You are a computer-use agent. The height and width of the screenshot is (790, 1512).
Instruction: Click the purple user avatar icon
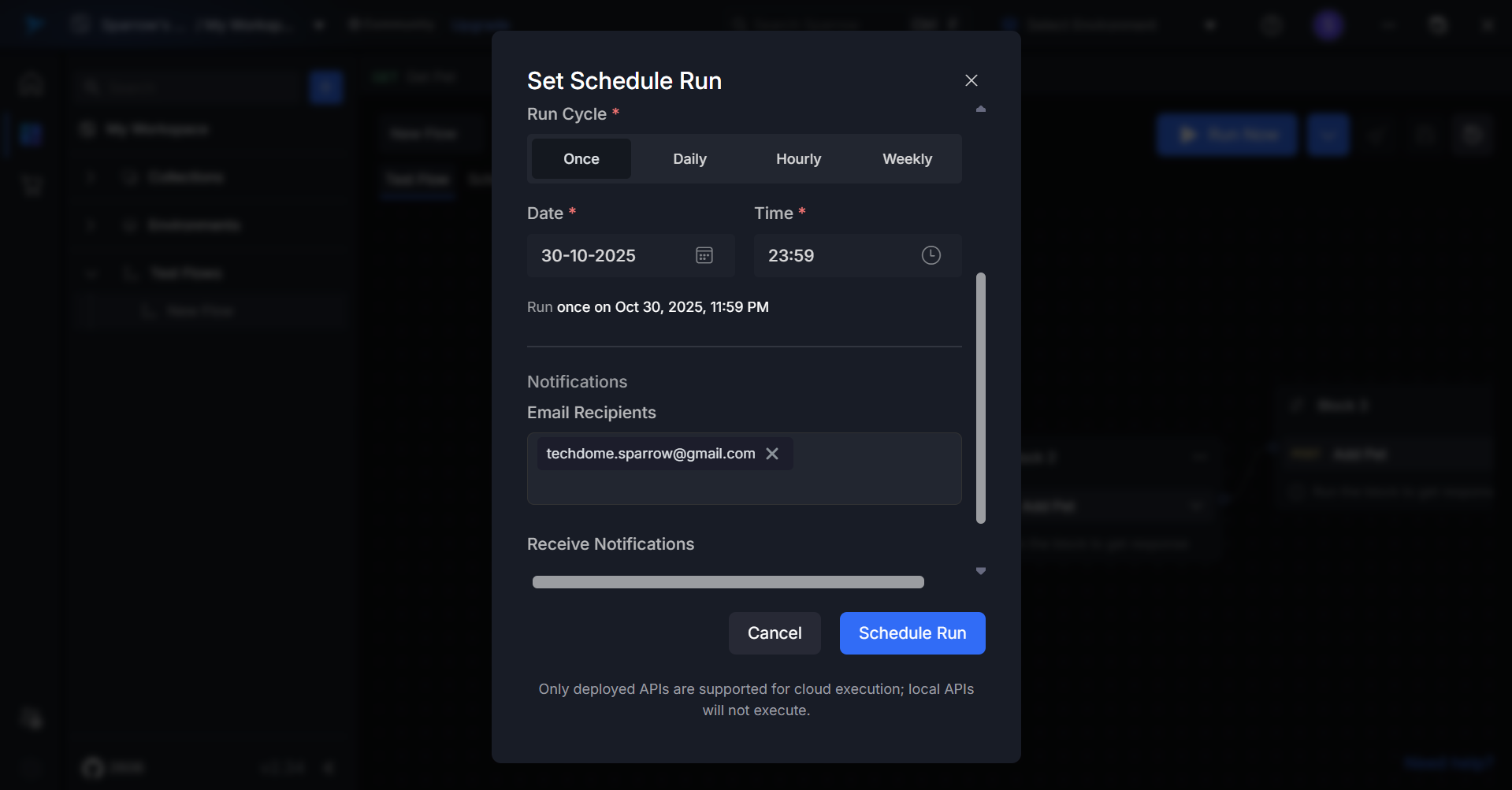point(1328,25)
